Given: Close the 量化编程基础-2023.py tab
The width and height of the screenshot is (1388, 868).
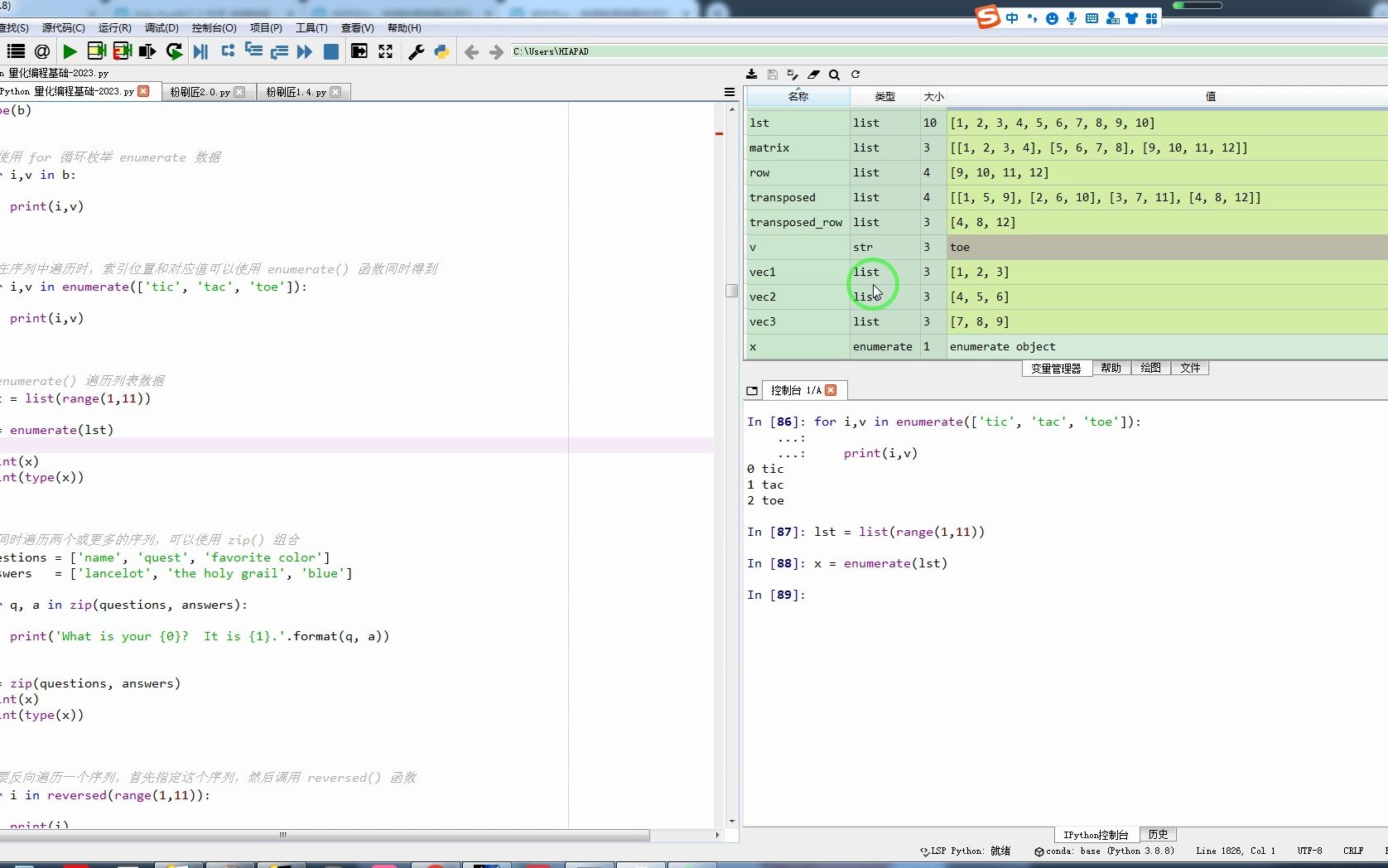Looking at the screenshot, I should pyautogui.click(x=144, y=91).
